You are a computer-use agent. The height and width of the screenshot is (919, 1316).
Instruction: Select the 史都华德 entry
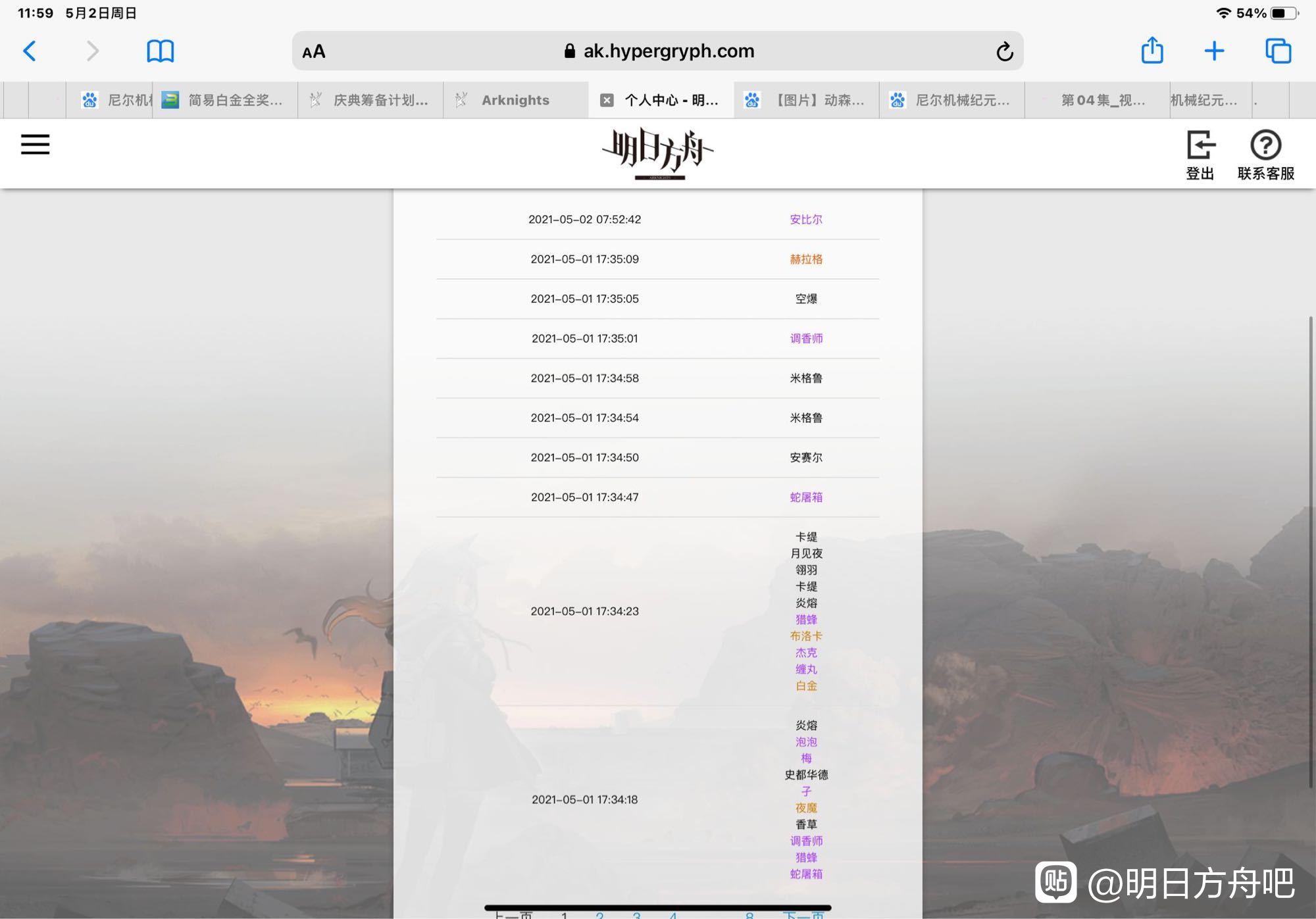(x=806, y=775)
